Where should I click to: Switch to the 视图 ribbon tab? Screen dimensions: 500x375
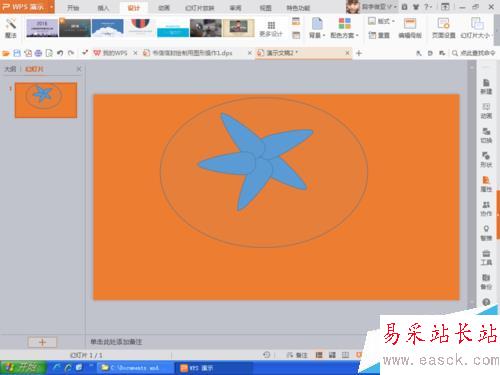pyautogui.click(x=265, y=8)
